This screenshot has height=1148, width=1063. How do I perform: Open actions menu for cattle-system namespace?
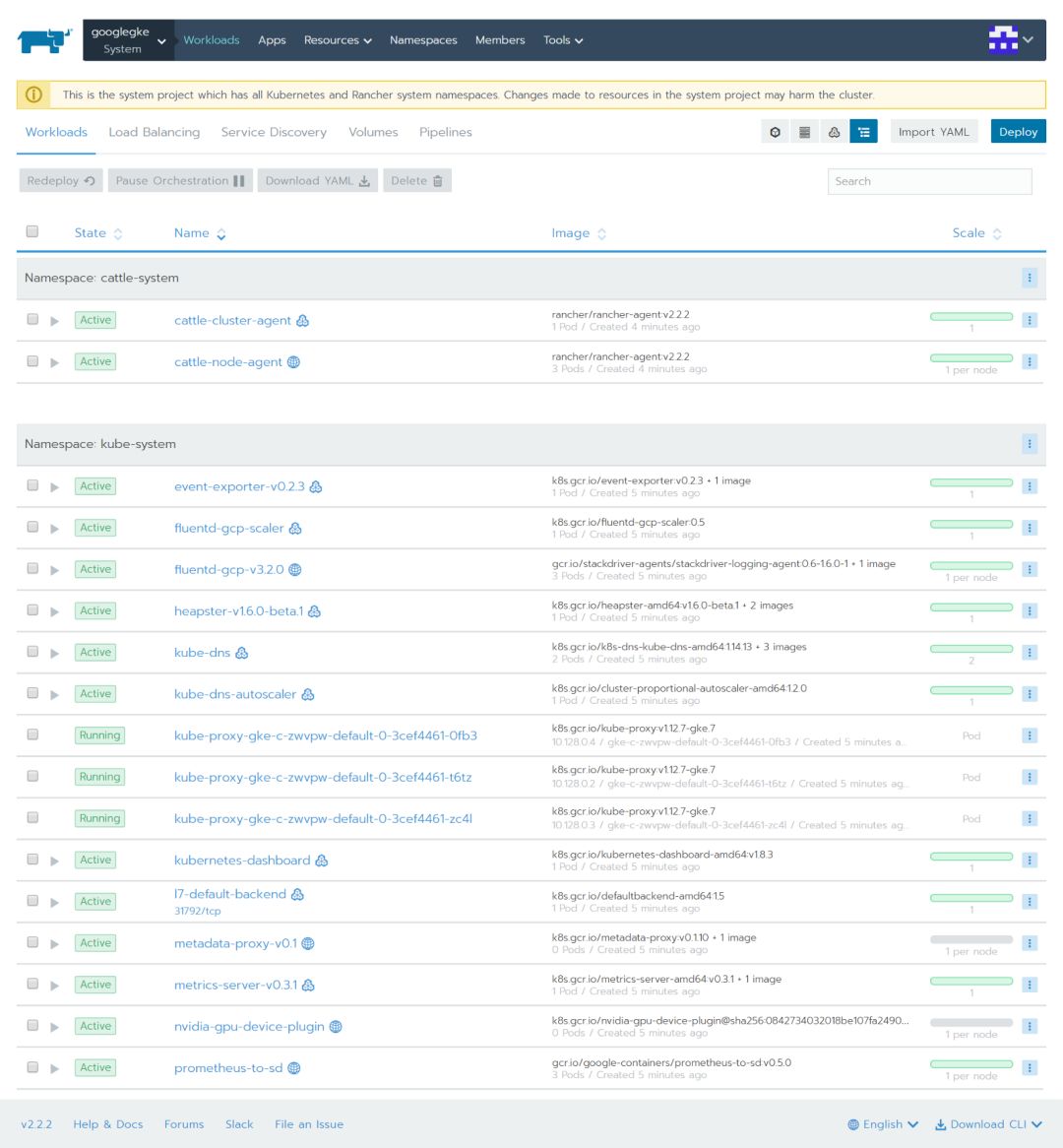point(1030,278)
